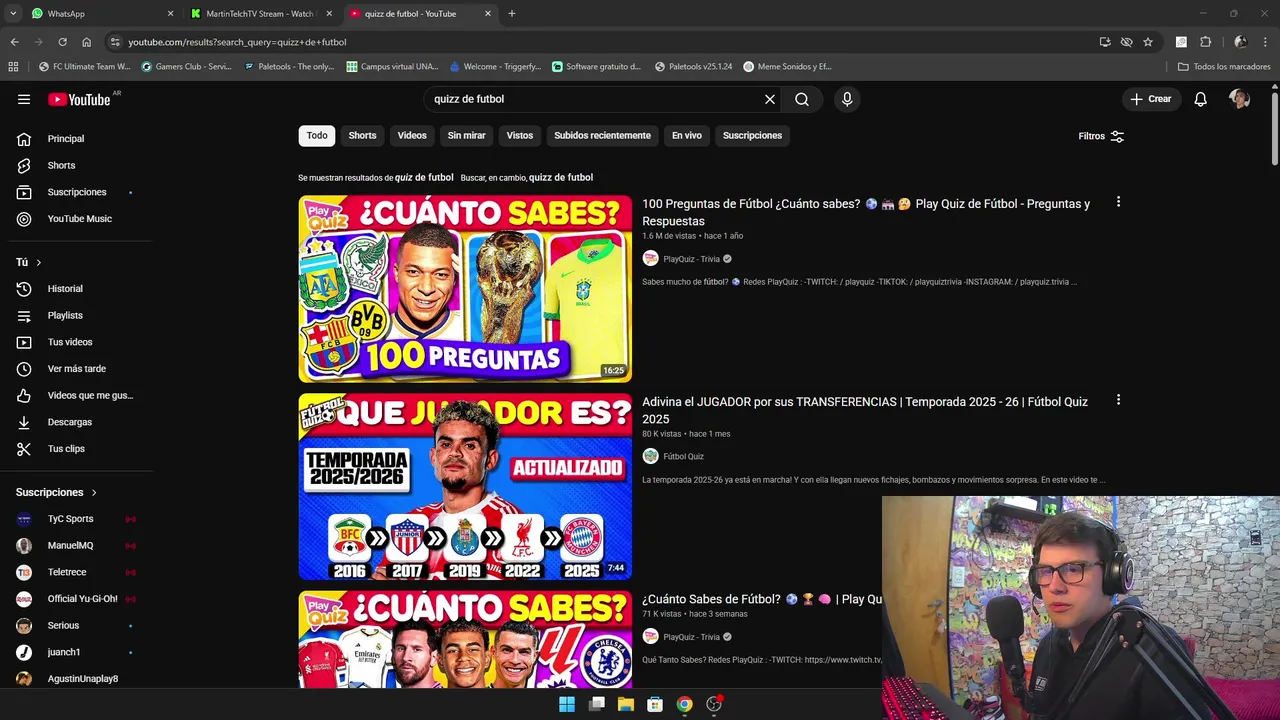The height and width of the screenshot is (720, 1280).
Task: Open Fútbol Quiz channel link
Action: pos(683,457)
